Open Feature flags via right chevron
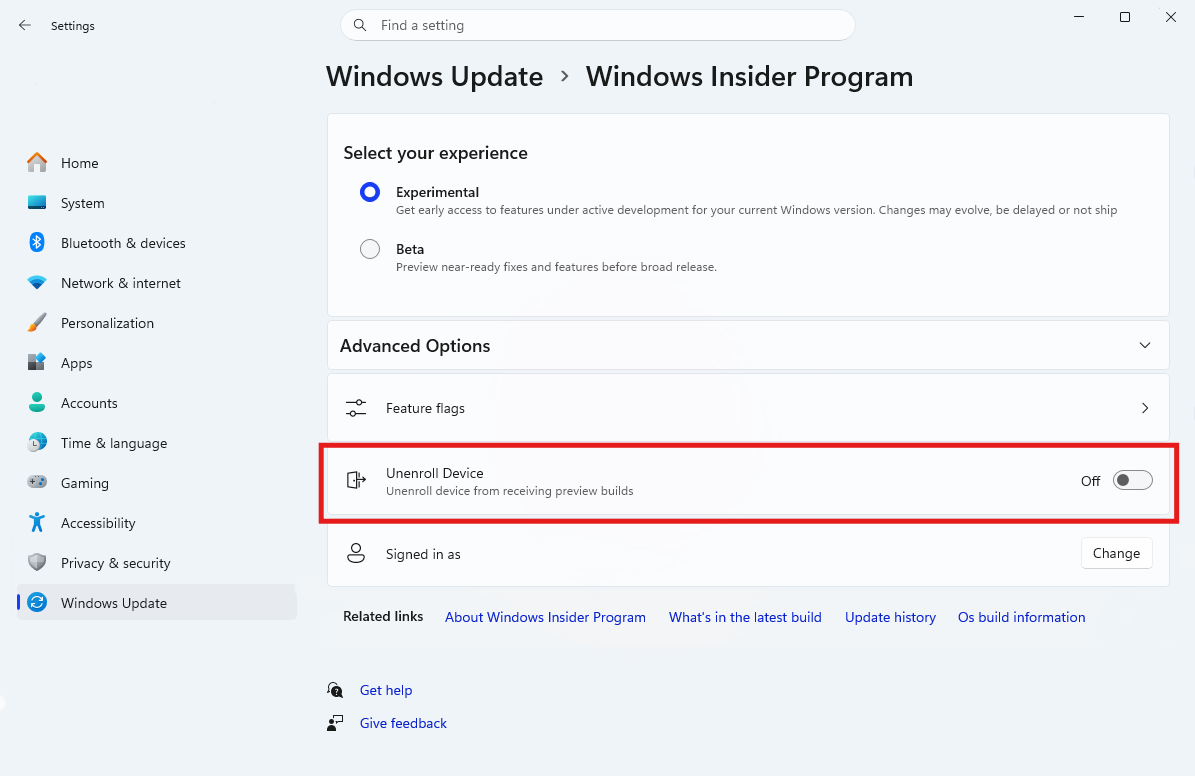Screen dimensions: 1195x776 (x=1145, y=408)
